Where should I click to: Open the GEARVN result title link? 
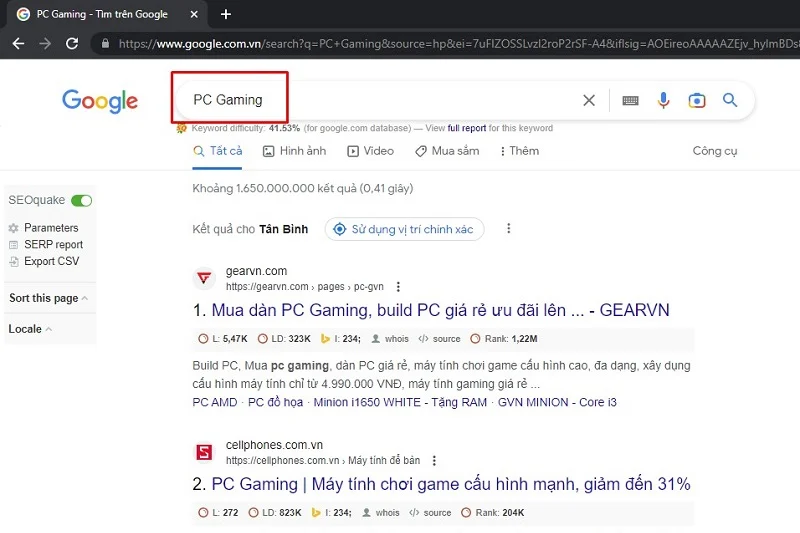[x=440, y=310]
